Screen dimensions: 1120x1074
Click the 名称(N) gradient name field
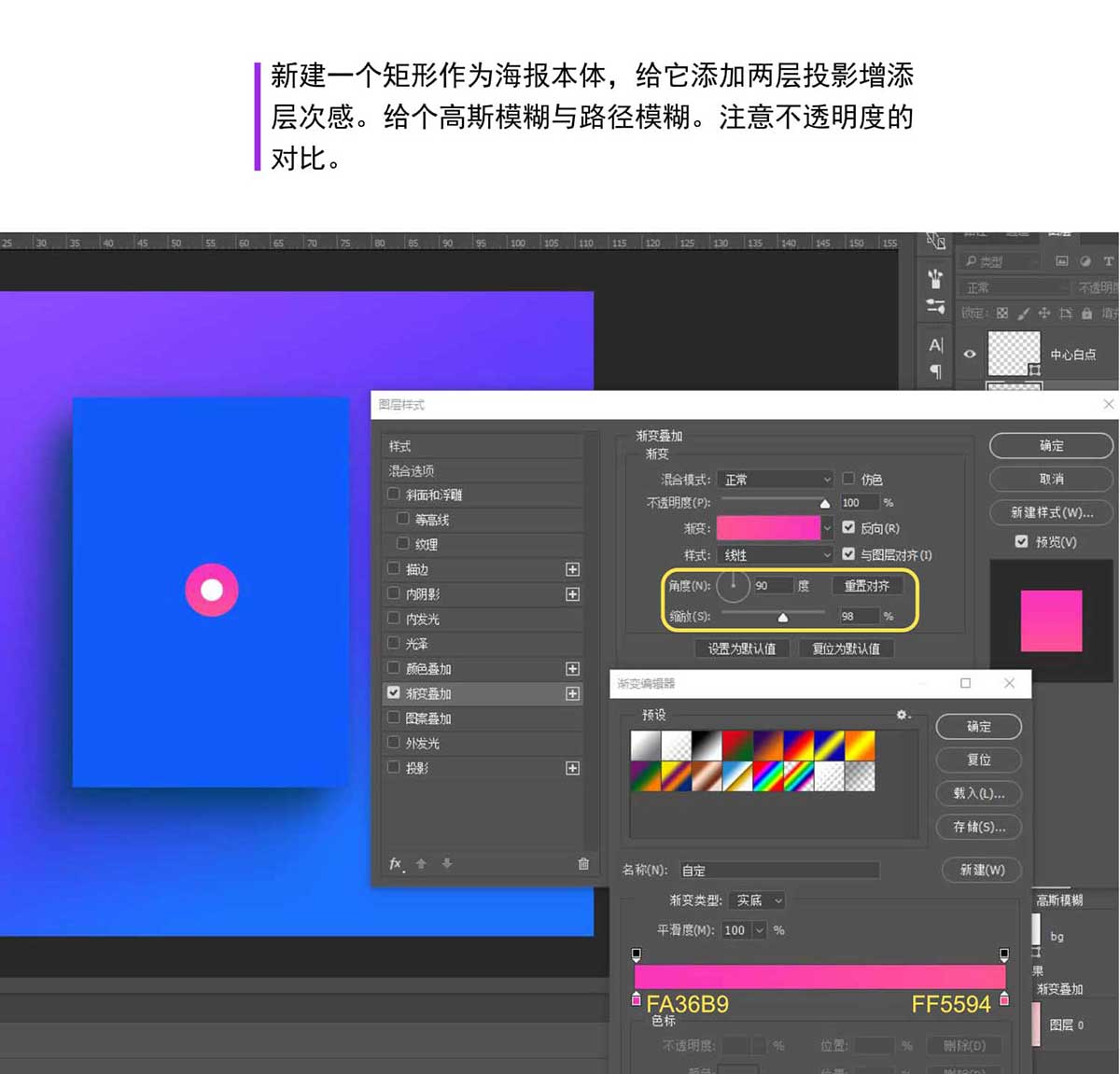[779, 871]
